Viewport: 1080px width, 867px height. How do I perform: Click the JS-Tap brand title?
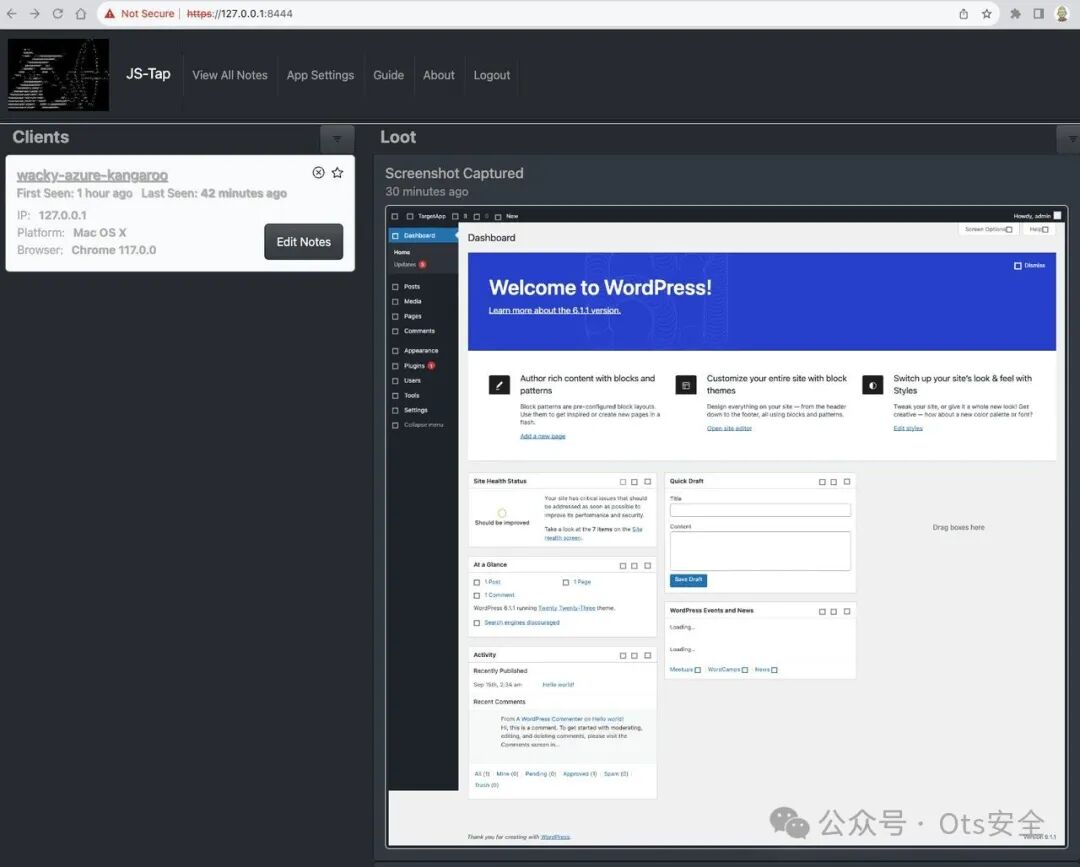pos(148,74)
